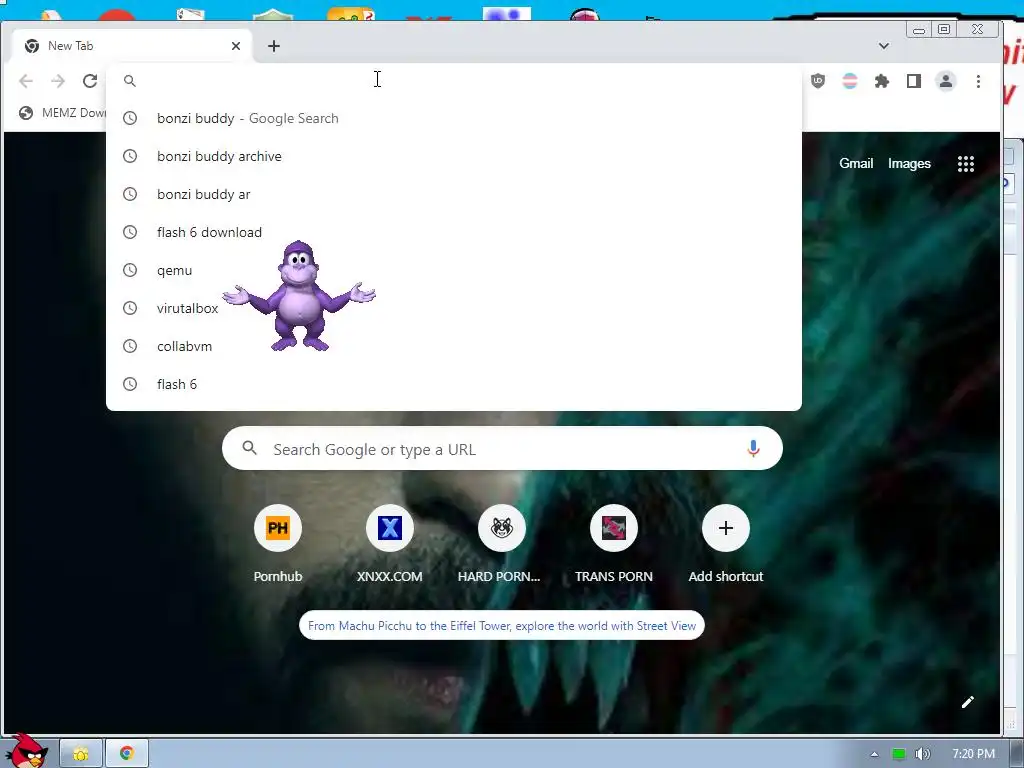Choose the 'qemu' suggestion

[453, 270]
